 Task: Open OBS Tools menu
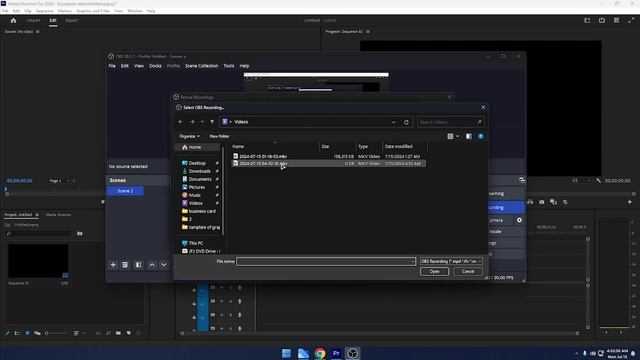pos(229,66)
